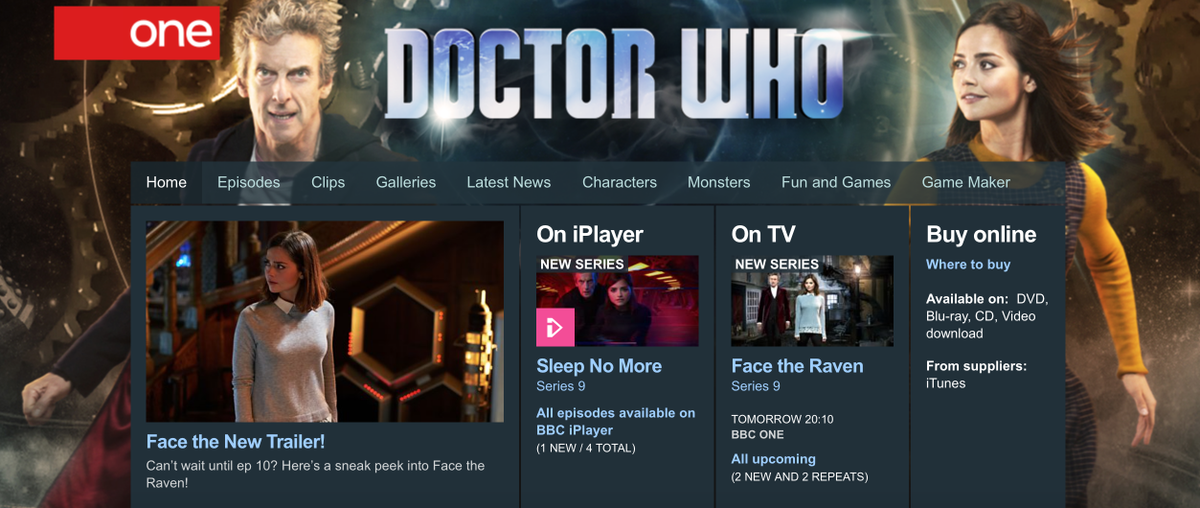The image size is (1200, 508).
Task: Click the Available on: DVD, Blu-ray text
Action: 987,316
